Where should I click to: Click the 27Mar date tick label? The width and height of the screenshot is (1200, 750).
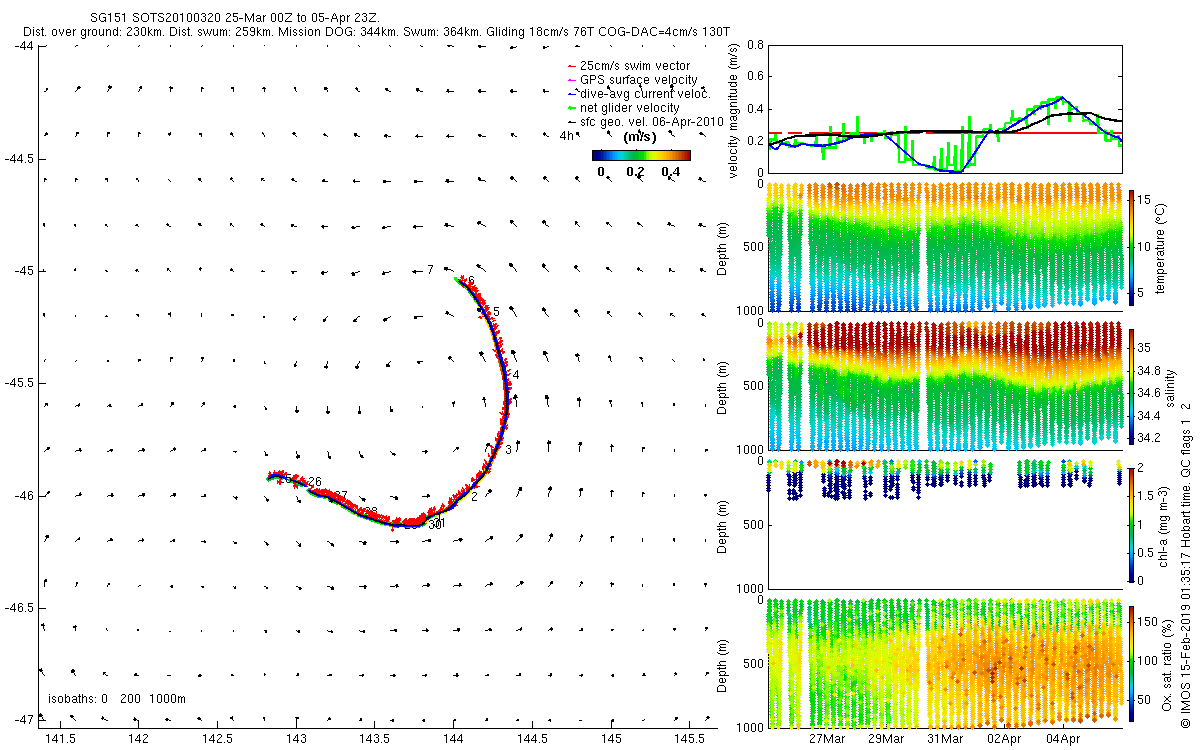tap(827, 738)
